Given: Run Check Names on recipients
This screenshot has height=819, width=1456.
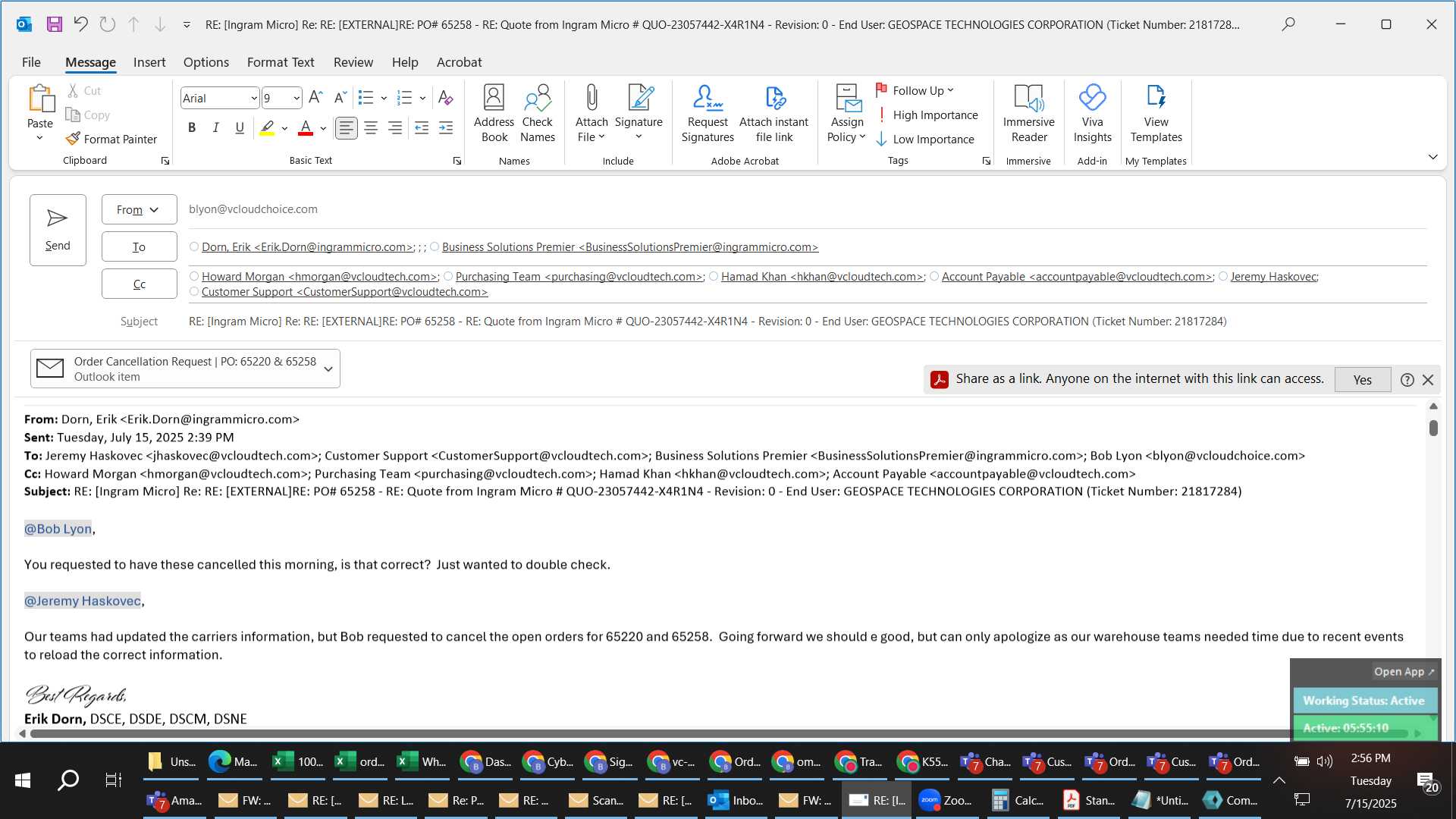Looking at the screenshot, I should pyautogui.click(x=538, y=113).
